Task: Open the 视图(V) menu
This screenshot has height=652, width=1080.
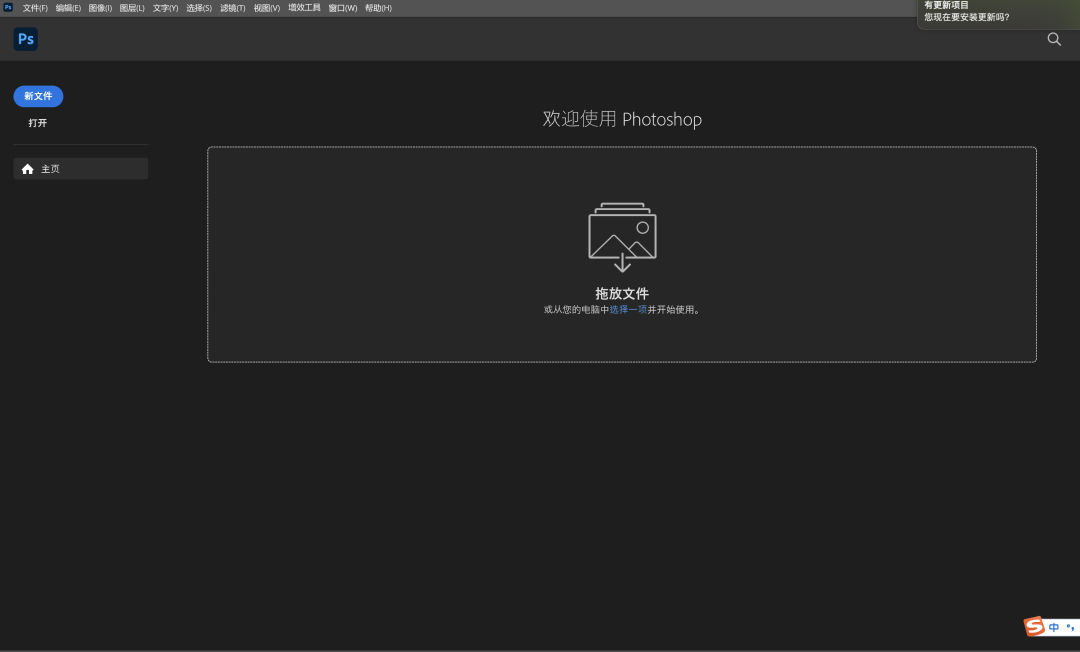Action: [267, 8]
